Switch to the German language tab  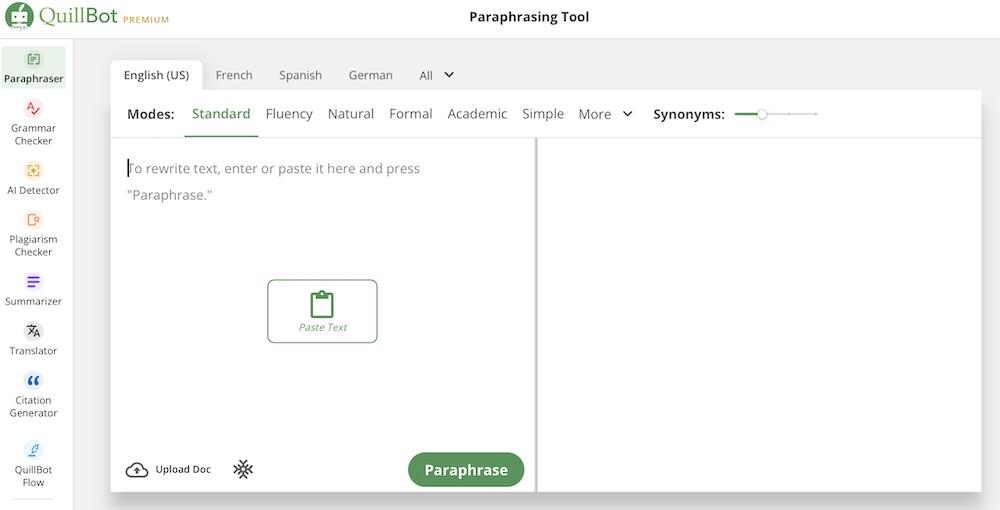(370, 75)
